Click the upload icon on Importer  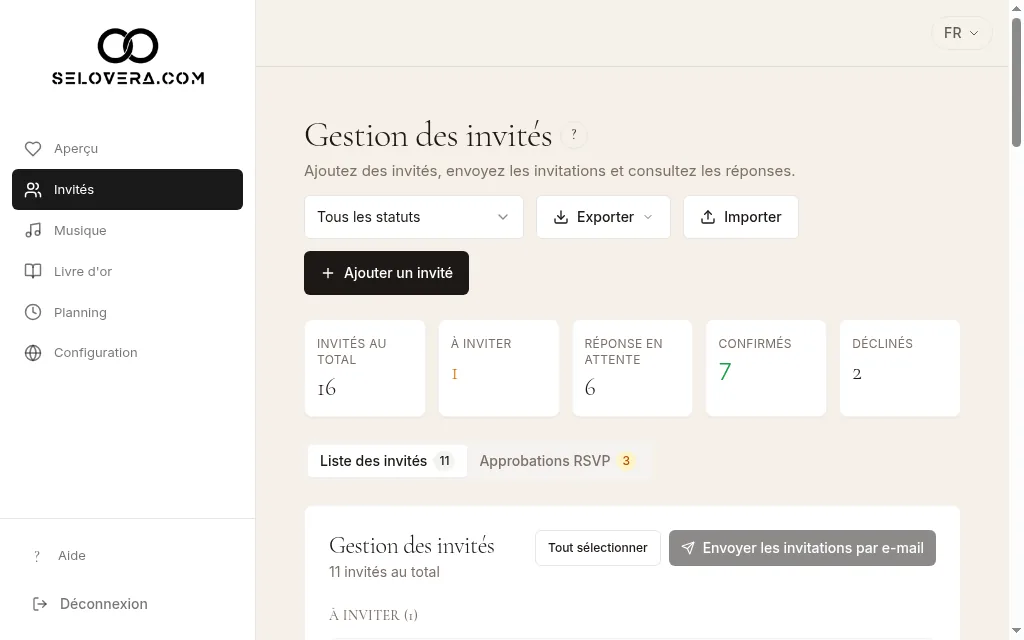(708, 217)
